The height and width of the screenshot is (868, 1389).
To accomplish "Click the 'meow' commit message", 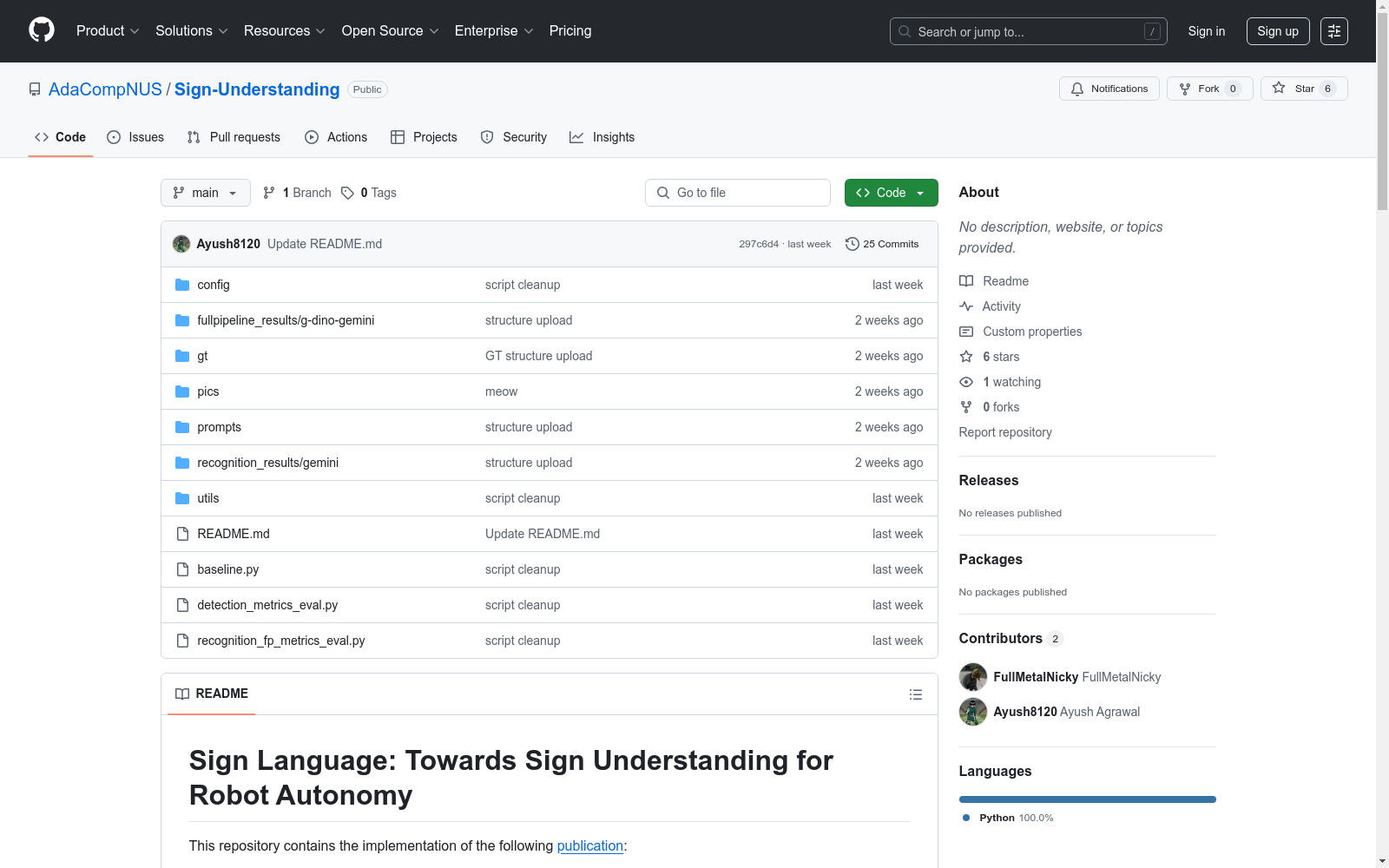I will [501, 391].
